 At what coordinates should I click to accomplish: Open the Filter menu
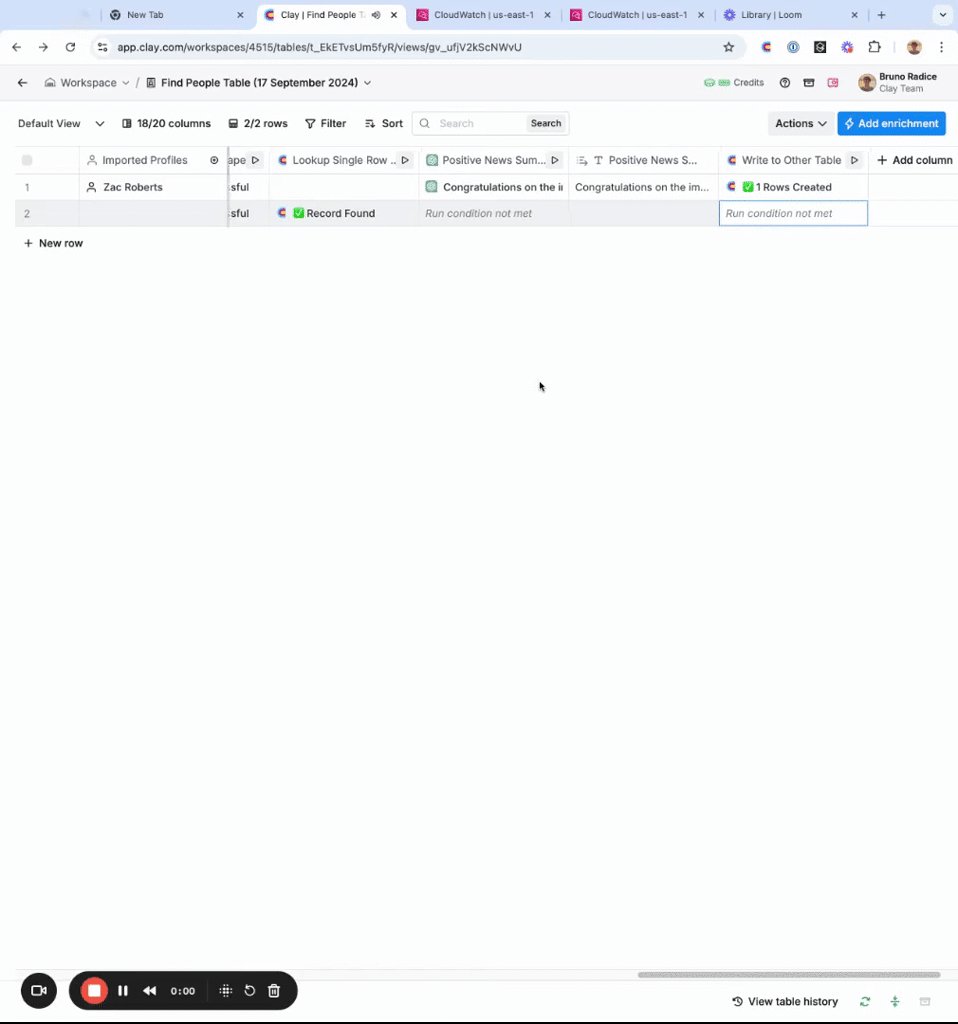(325, 123)
